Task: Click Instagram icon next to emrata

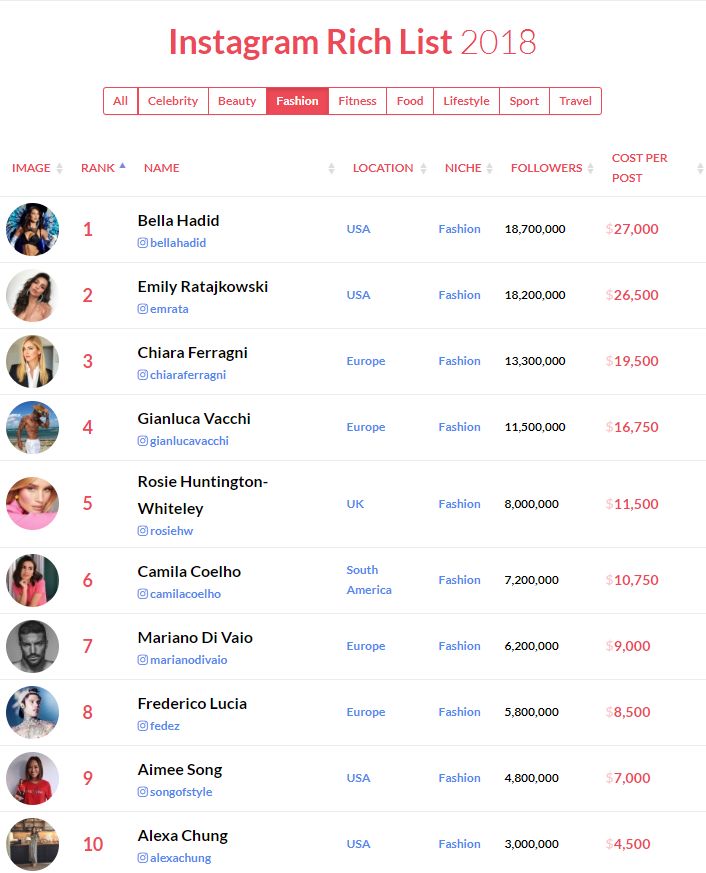Action: (143, 309)
